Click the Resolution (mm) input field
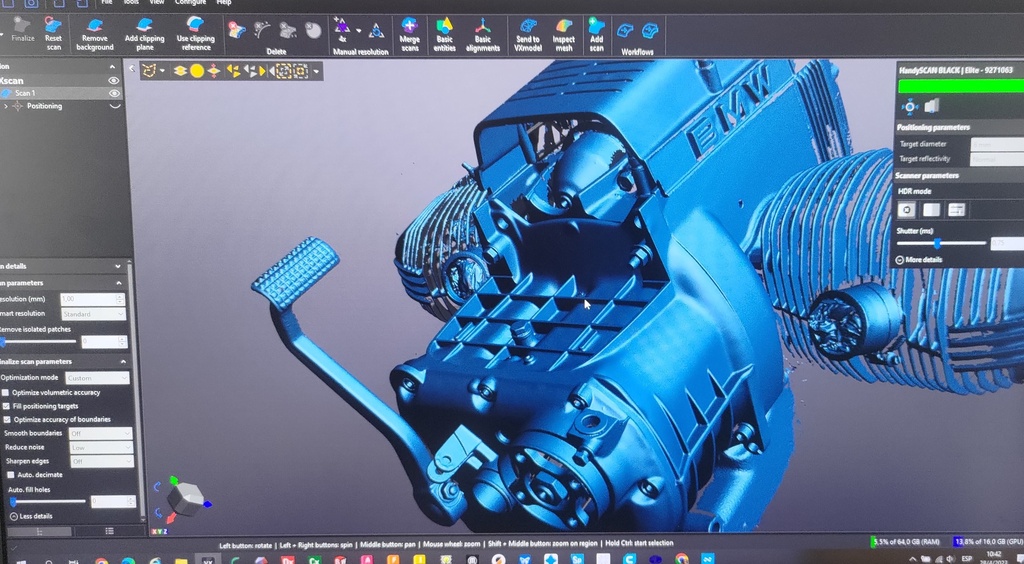The width and height of the screenshot is (1024, 564). pyautogui.click(x=92, y=299)
